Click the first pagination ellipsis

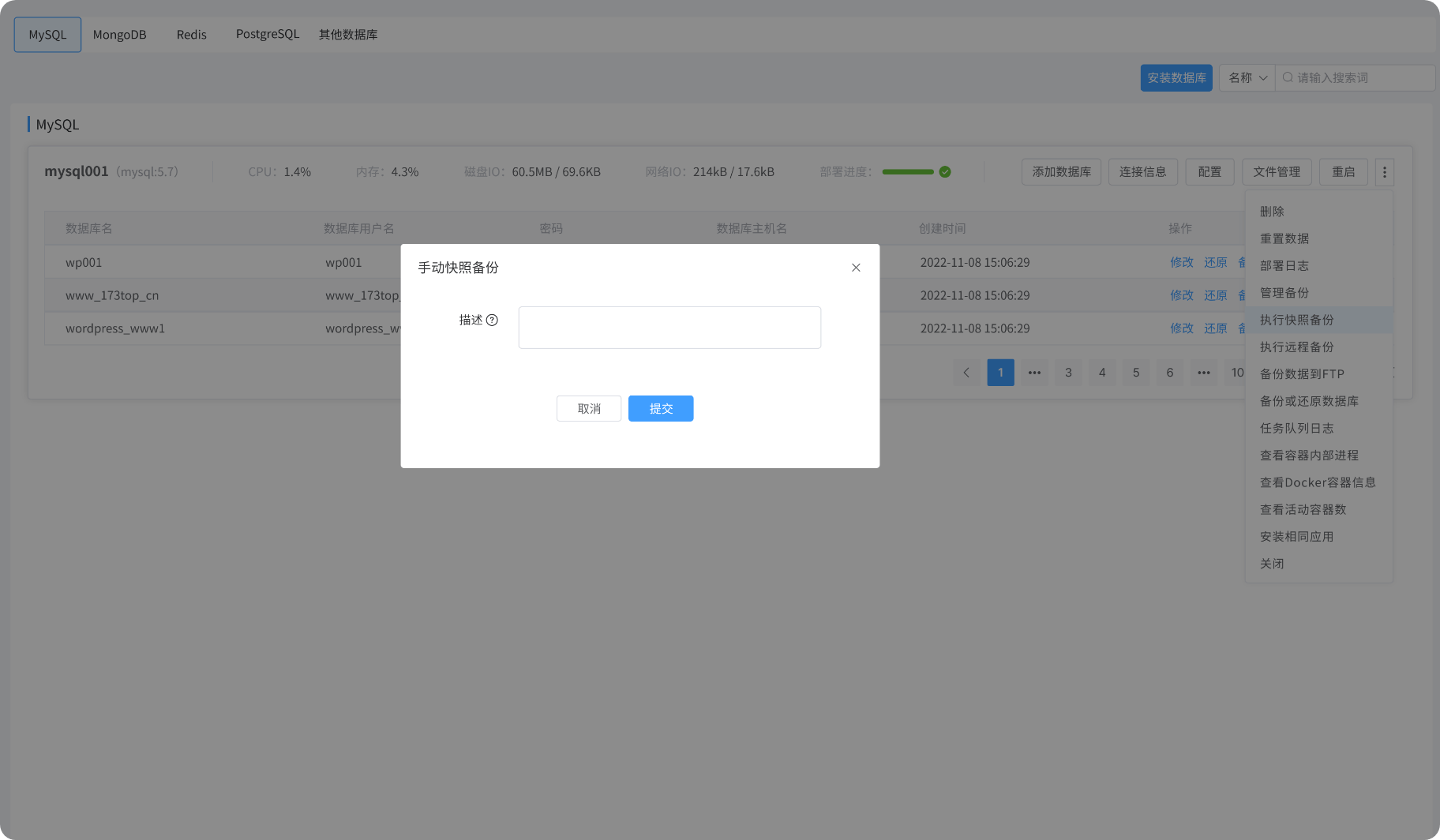(1034, 373)
